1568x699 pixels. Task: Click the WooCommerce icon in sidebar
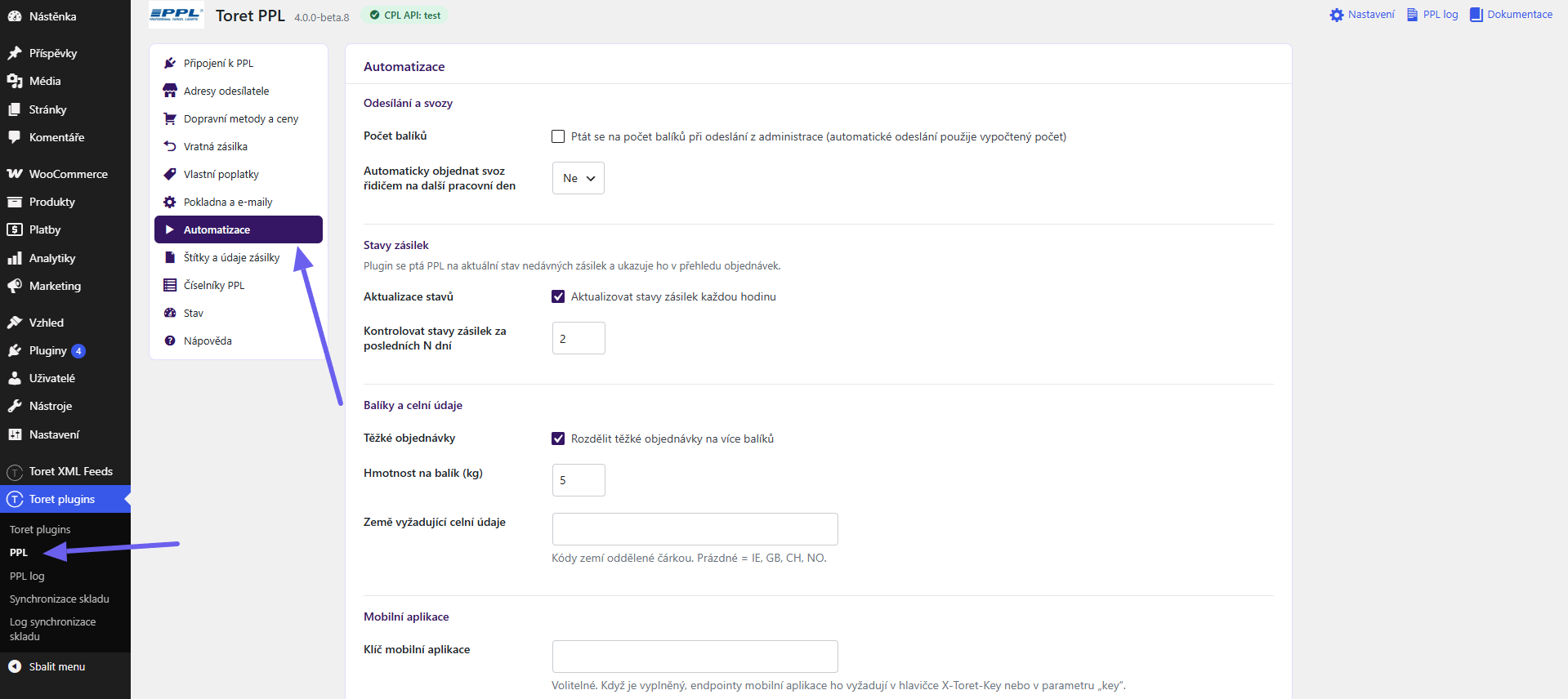[x=15, y=174]
